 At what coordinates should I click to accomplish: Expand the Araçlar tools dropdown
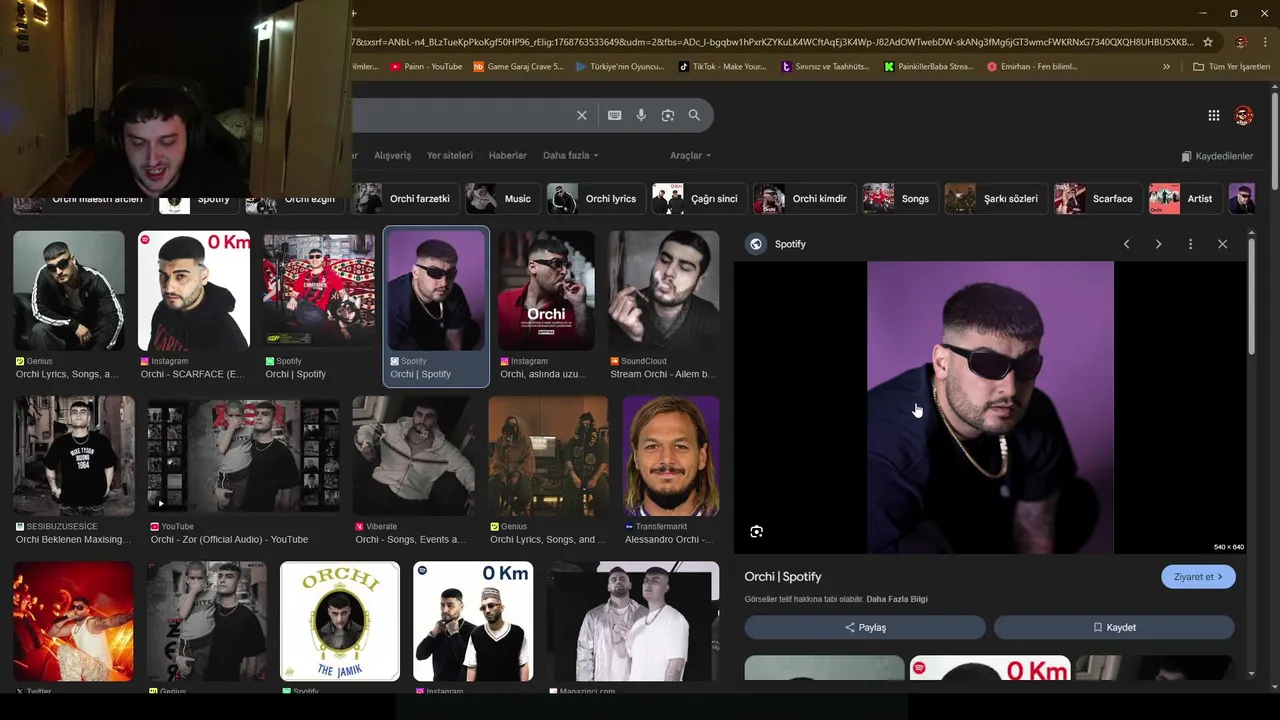(x=690, y=156)
